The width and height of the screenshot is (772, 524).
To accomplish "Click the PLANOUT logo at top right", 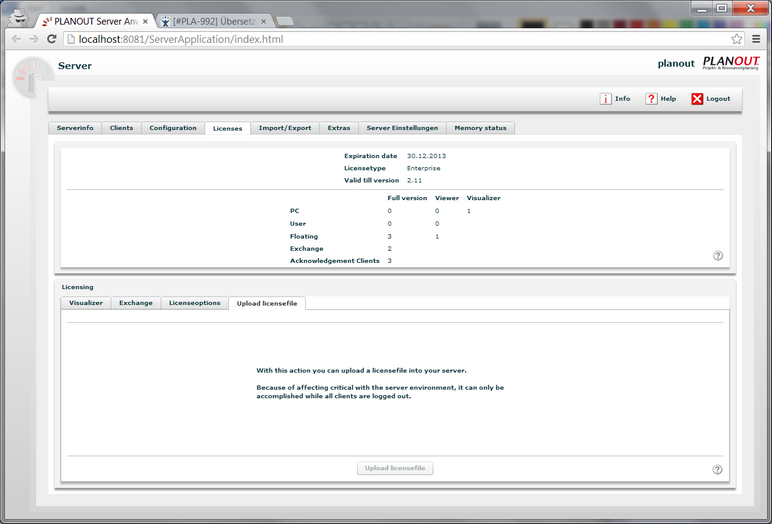I will tap(731, 63).
